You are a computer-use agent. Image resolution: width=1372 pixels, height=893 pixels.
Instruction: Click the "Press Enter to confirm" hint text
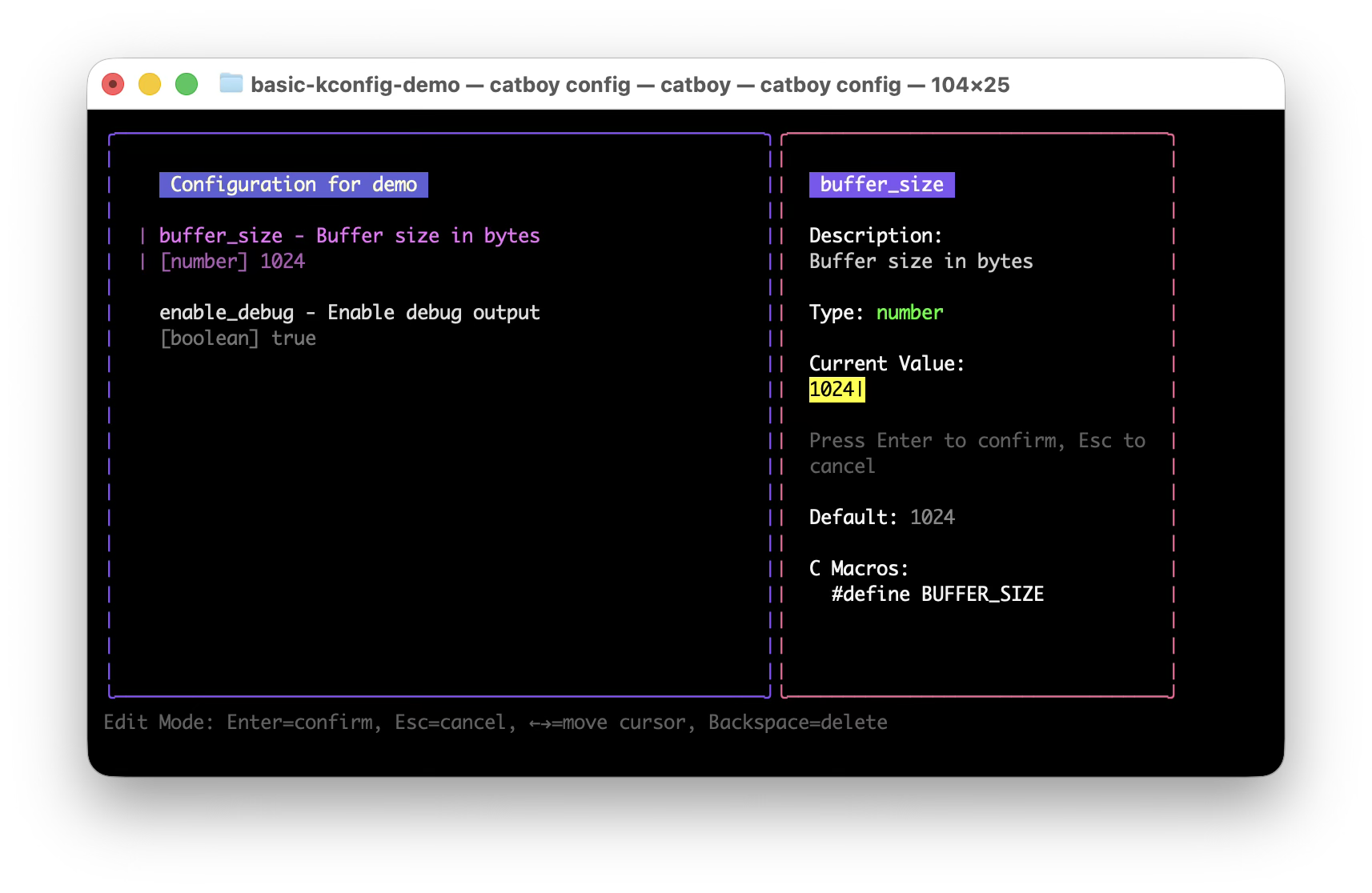point(977,440)
